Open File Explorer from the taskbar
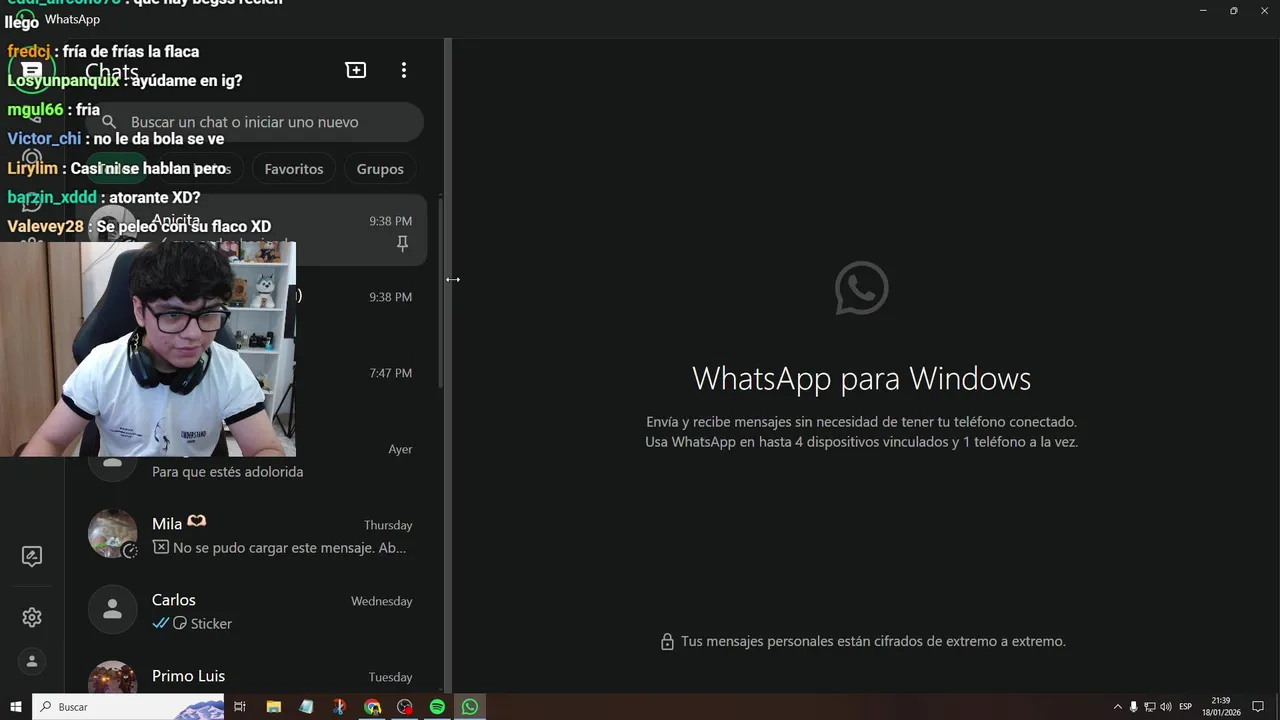The image size is (1280, 720). [273, 707]
